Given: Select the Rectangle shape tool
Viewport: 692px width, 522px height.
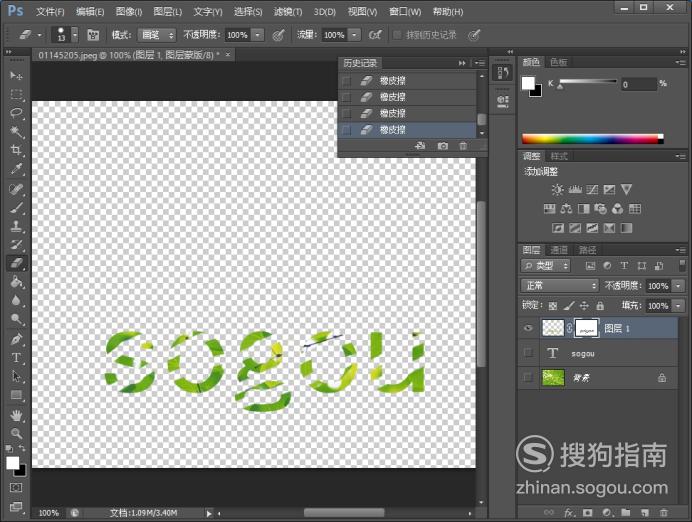Looking at the screenshot, I should (x=16, y=394).
